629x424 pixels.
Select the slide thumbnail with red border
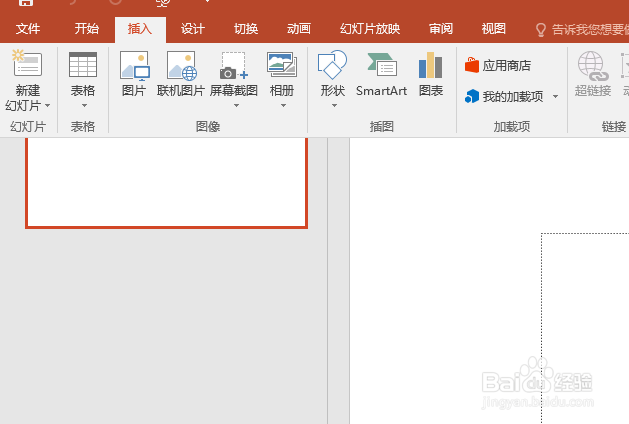166,183
